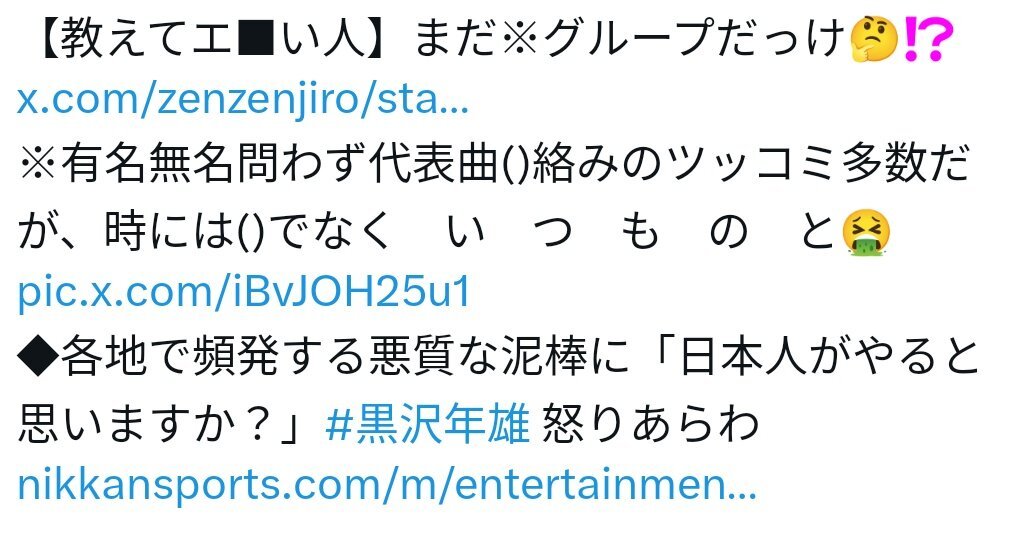
Task: Open the #黒沢年雄 hashtag
Action: coord(427,423)
